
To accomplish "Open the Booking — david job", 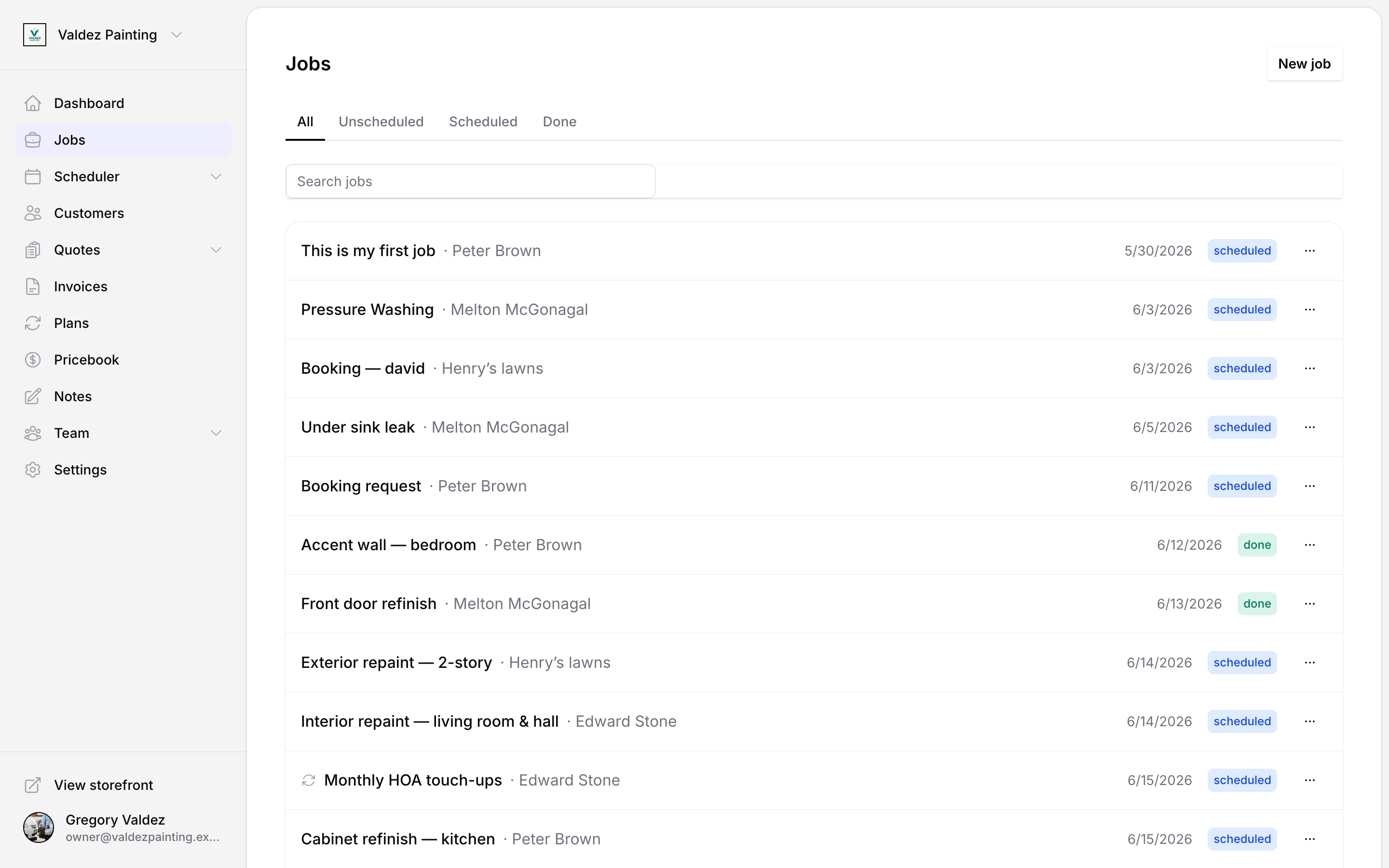I will click(x=814, y=368).
